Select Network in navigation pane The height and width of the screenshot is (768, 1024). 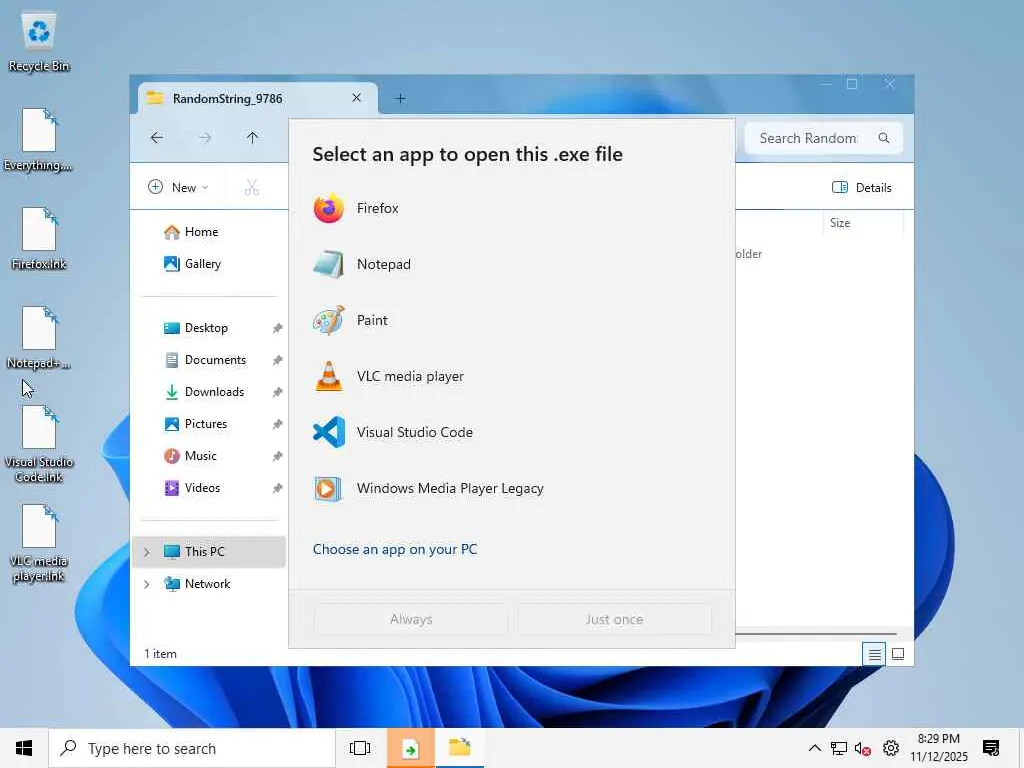click(x=197, y=584)
